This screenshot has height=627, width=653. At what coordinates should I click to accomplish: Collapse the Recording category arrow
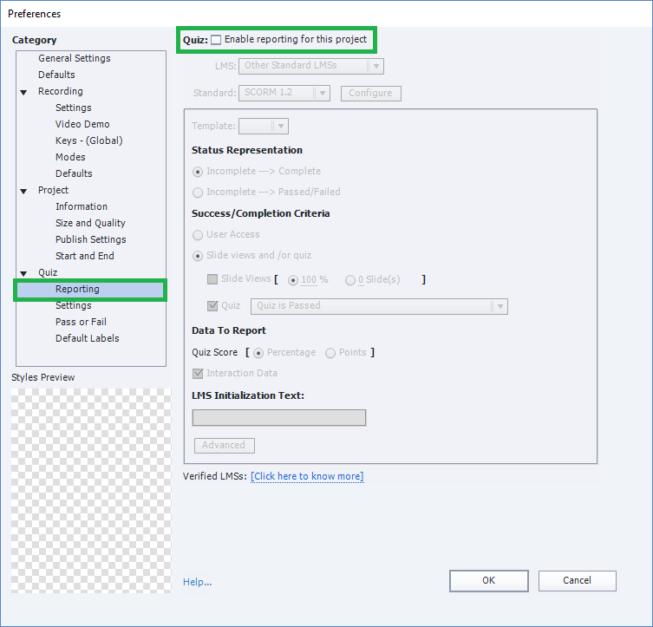tap(24, 92)
